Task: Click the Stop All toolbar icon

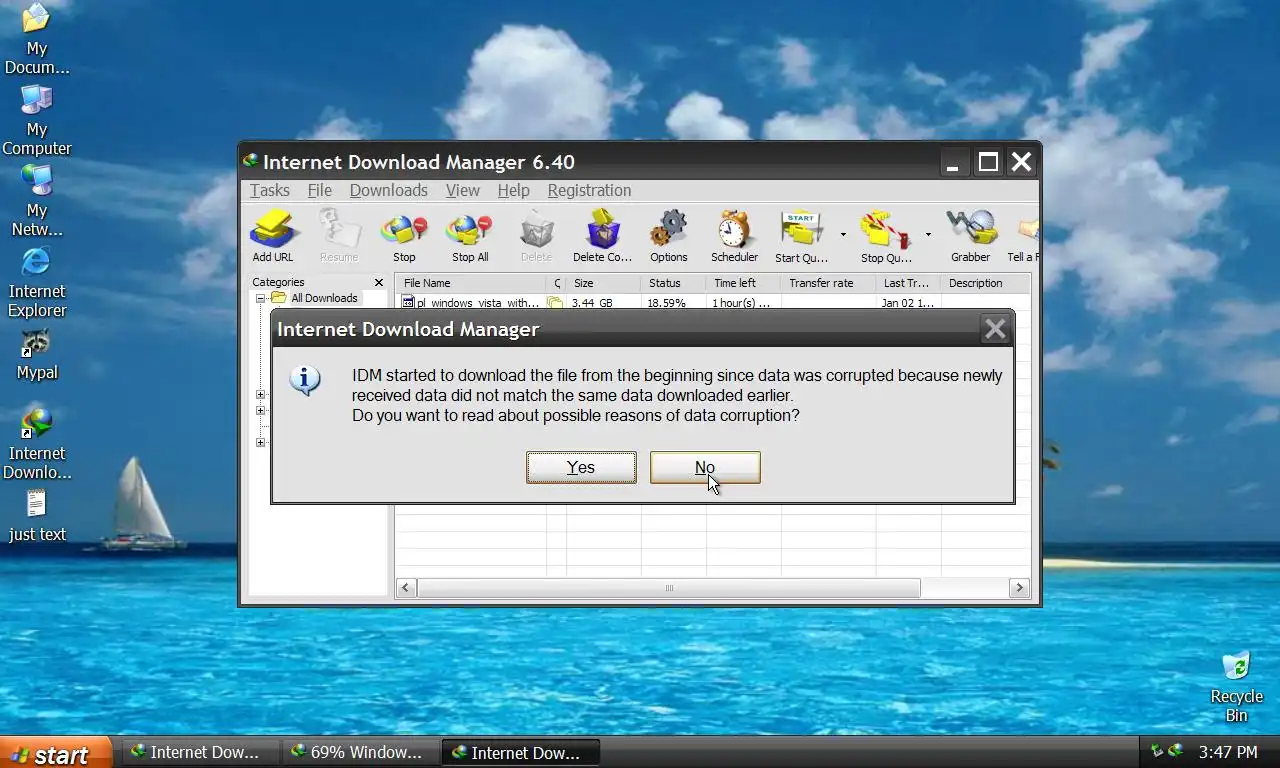Action: click(x=470, y=236)
